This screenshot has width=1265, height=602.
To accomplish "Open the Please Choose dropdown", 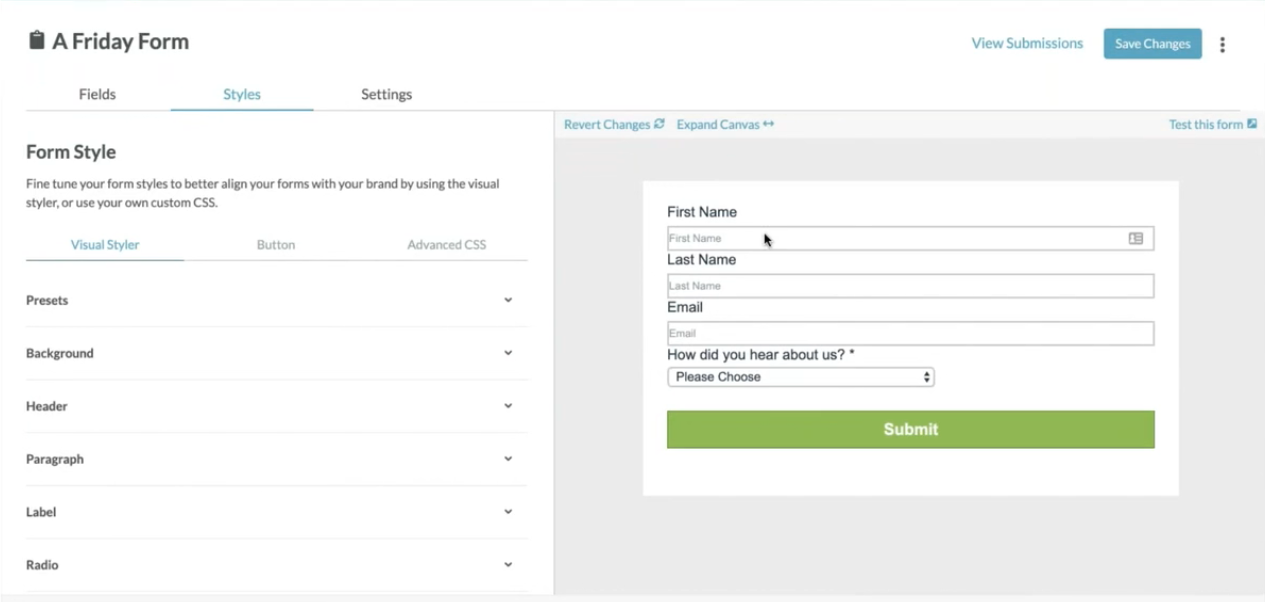I will pyautogui.click(x=800, y=377).
